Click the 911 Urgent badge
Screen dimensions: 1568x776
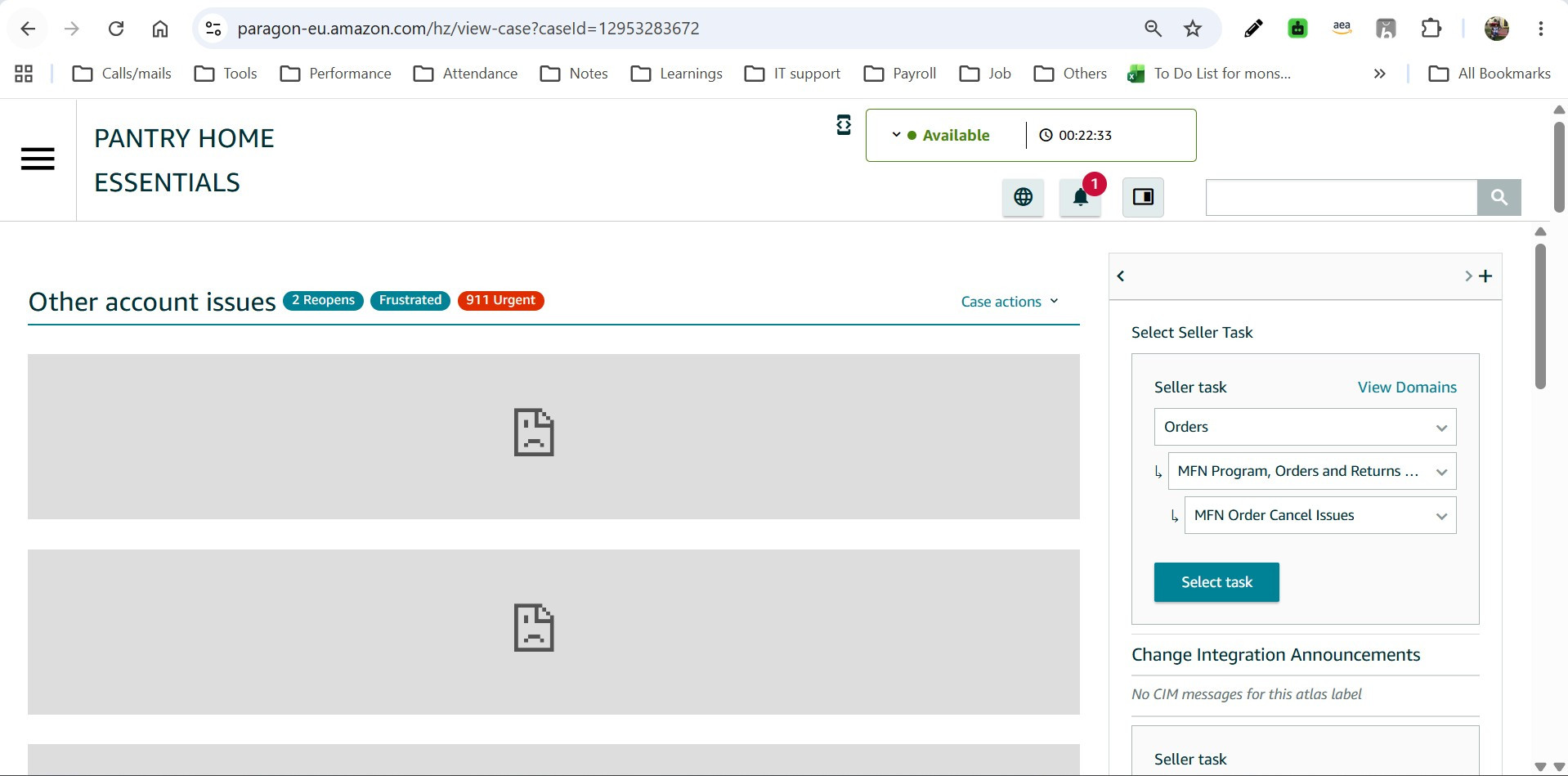click(x=501, y=300)
